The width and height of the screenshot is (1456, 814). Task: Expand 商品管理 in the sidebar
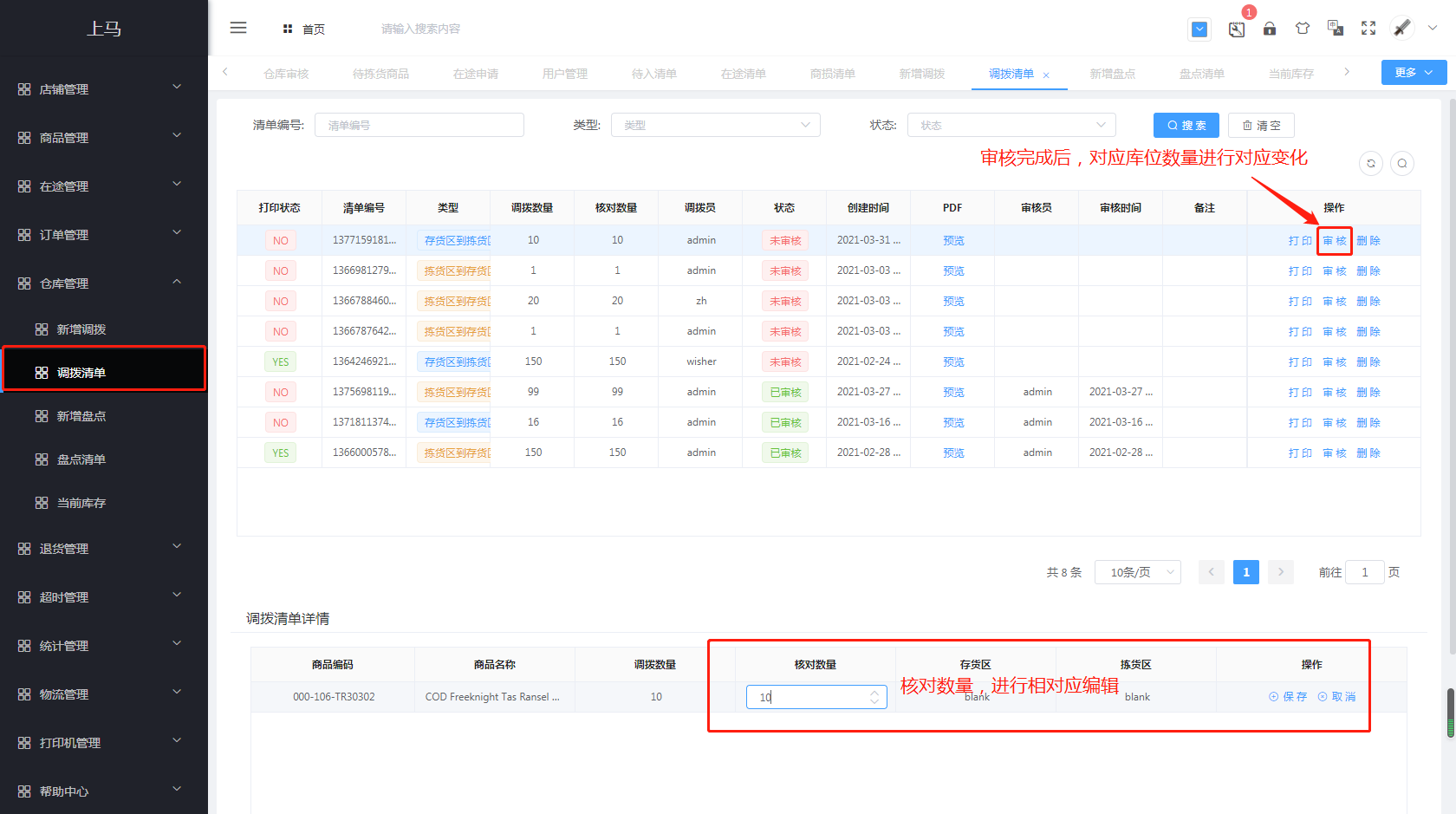(104, 138)
